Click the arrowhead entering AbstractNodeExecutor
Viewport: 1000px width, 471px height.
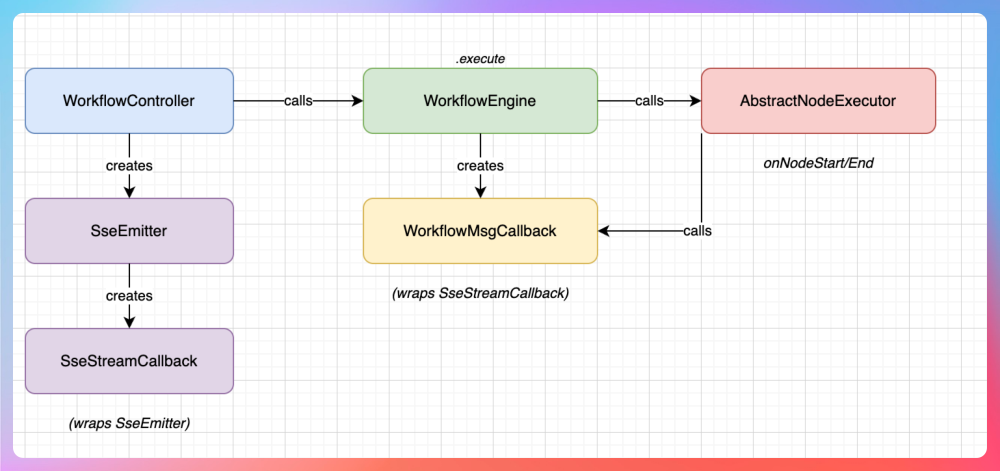tap(695, 101)
